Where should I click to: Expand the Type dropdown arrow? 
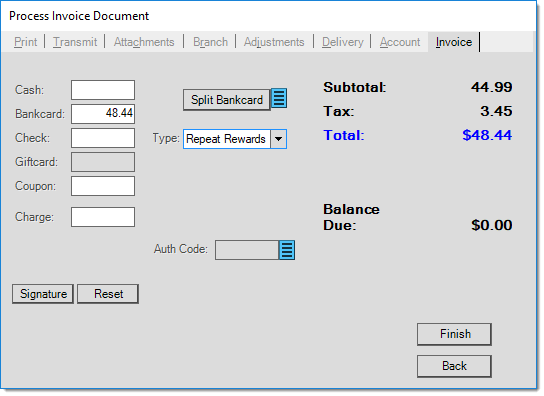[278, 139]
